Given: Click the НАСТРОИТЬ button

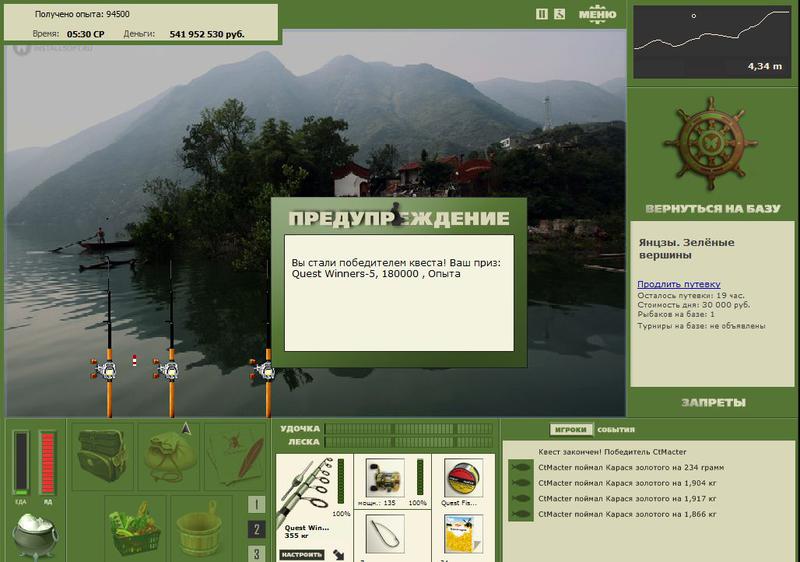Looking at the screenshot, I should [x=302, y=554].
